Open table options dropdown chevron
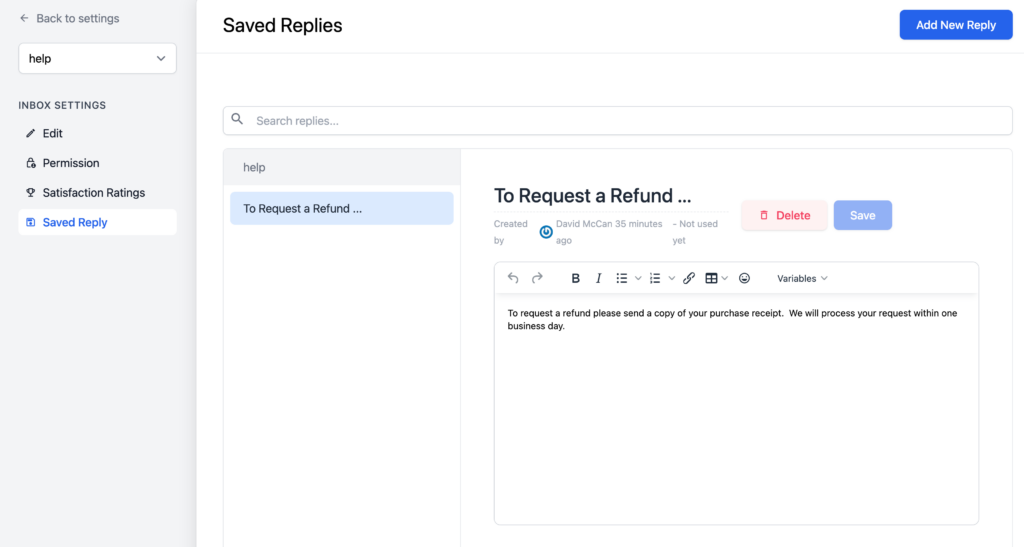 pyautogui.click(x=725, y=279)
